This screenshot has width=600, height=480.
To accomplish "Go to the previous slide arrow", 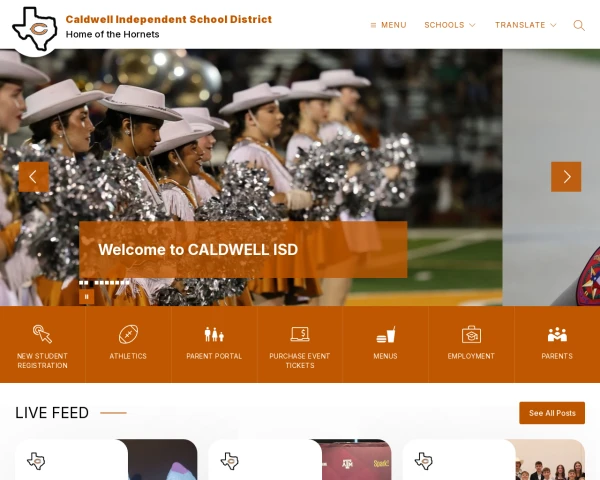I will point(34,177).
